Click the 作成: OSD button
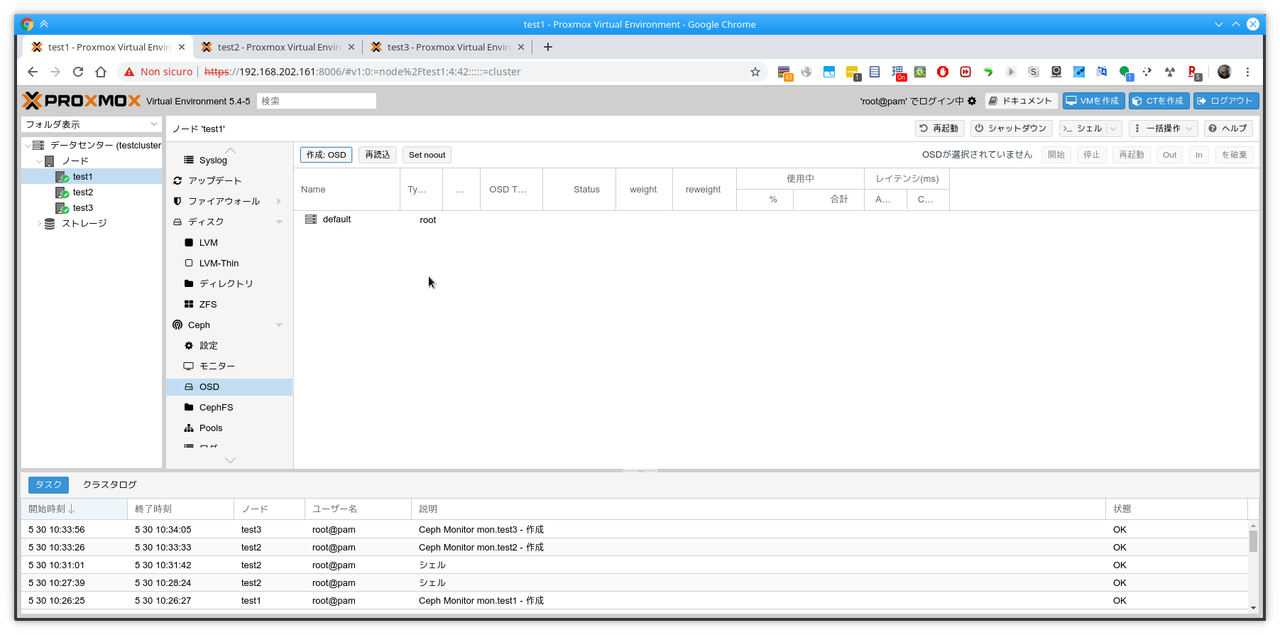The image size is (1280, 635). pyautogui.click(x=326, y=155)
